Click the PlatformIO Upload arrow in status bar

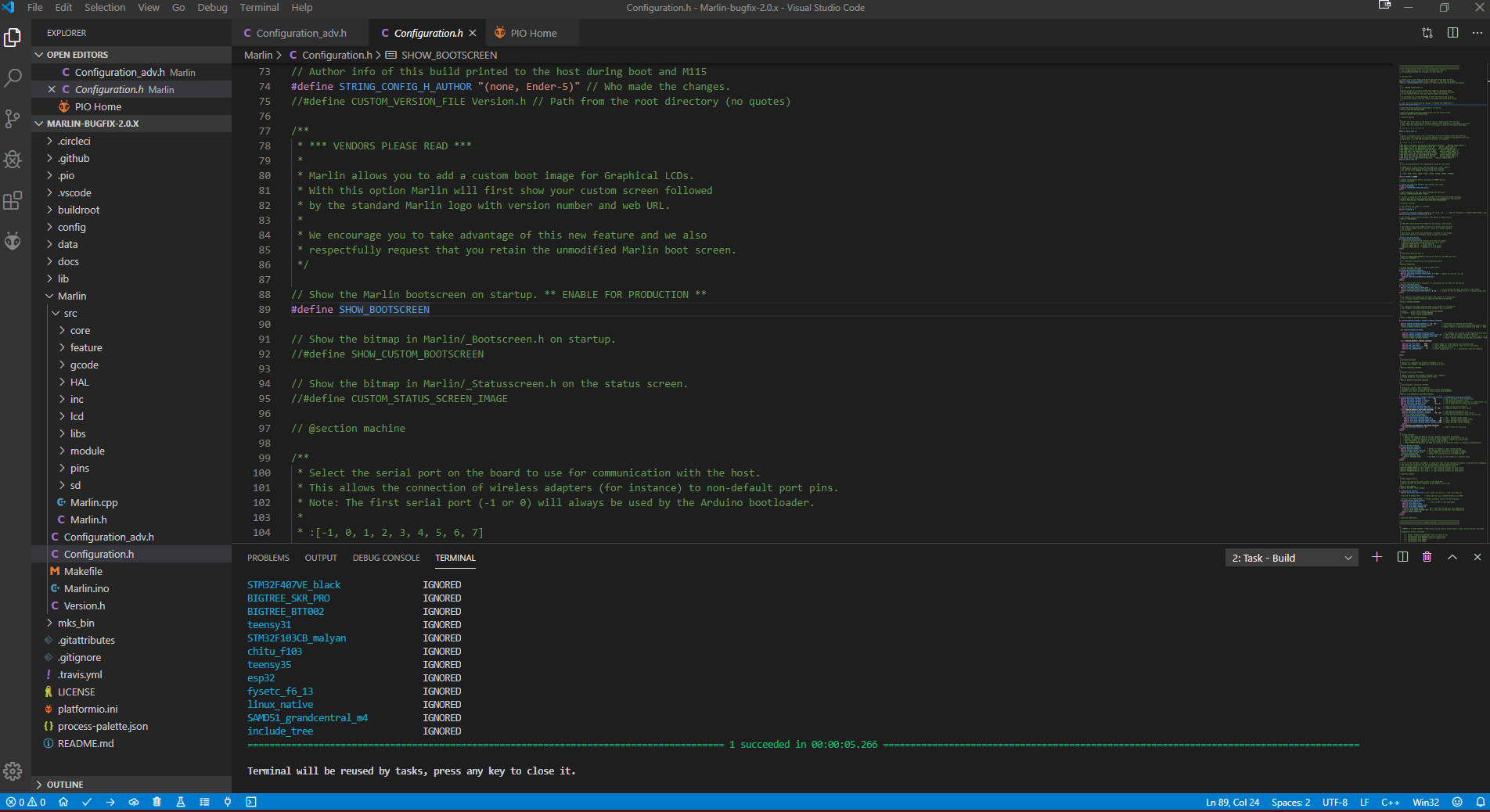coord(110,802)
